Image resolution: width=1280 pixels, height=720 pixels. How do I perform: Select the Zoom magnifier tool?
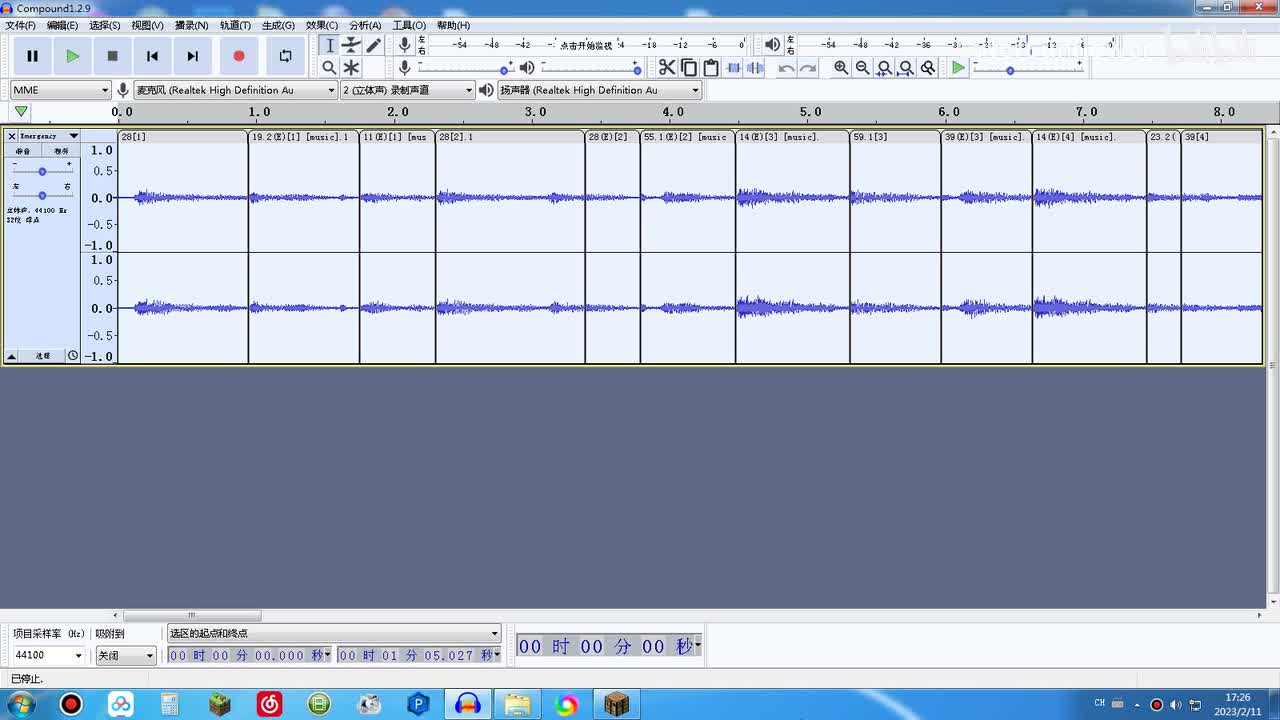329,67
